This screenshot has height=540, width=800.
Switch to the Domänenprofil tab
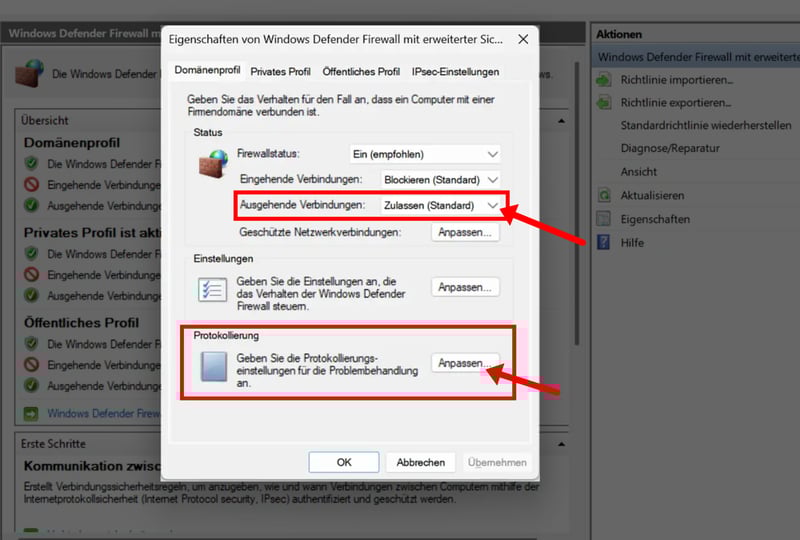tap(207, 70)
